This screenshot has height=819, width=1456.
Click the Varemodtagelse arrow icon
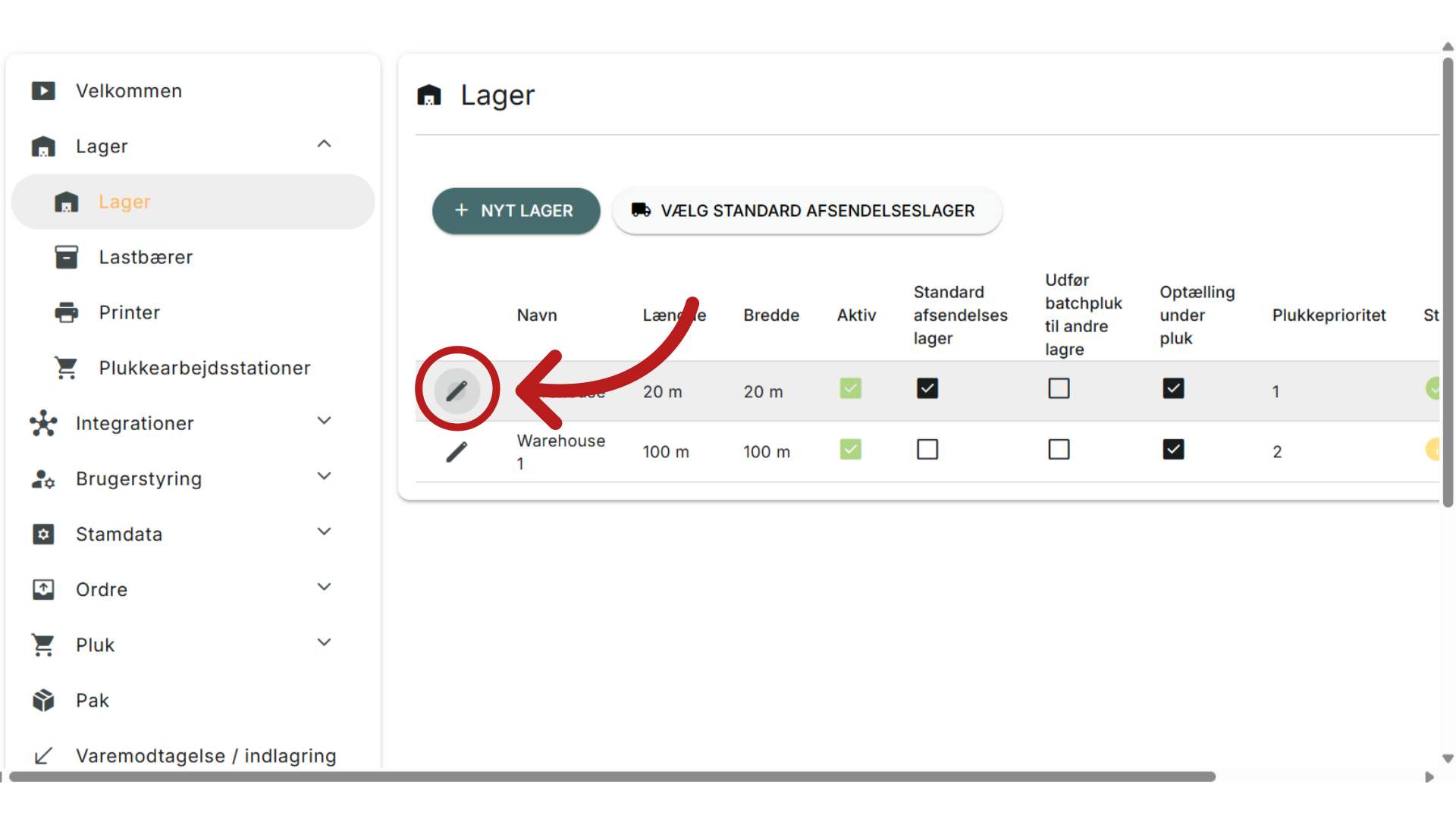(43, 755)
